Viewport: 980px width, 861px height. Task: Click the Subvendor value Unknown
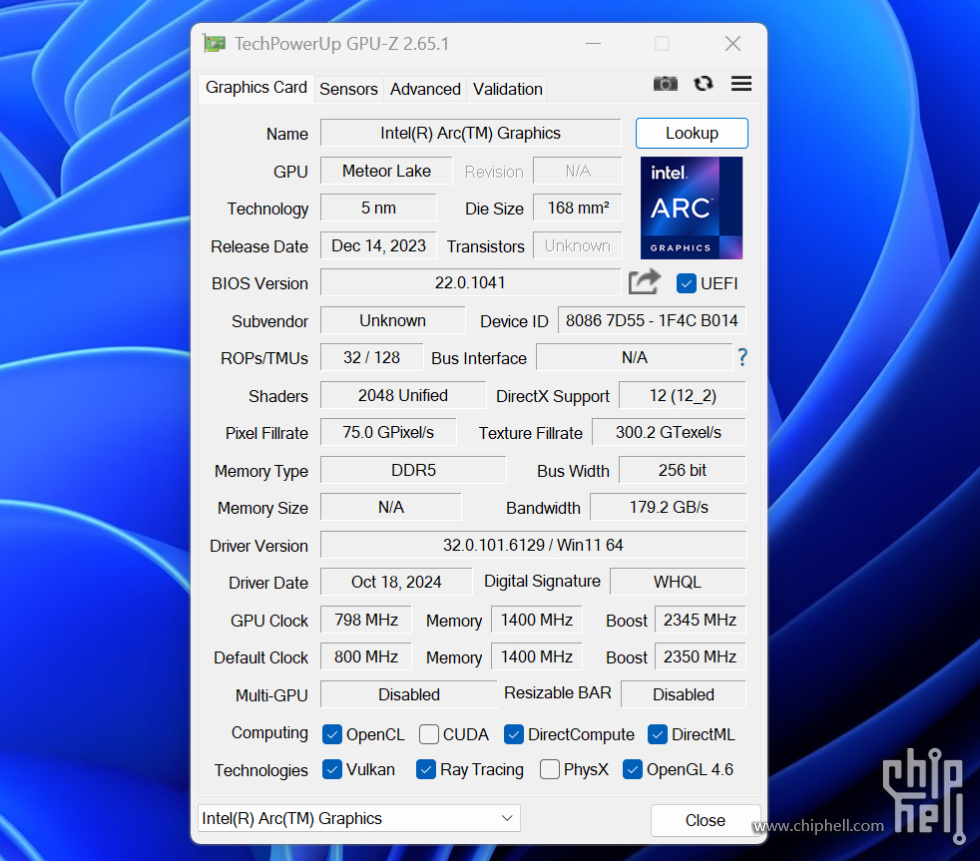[392, 321]
